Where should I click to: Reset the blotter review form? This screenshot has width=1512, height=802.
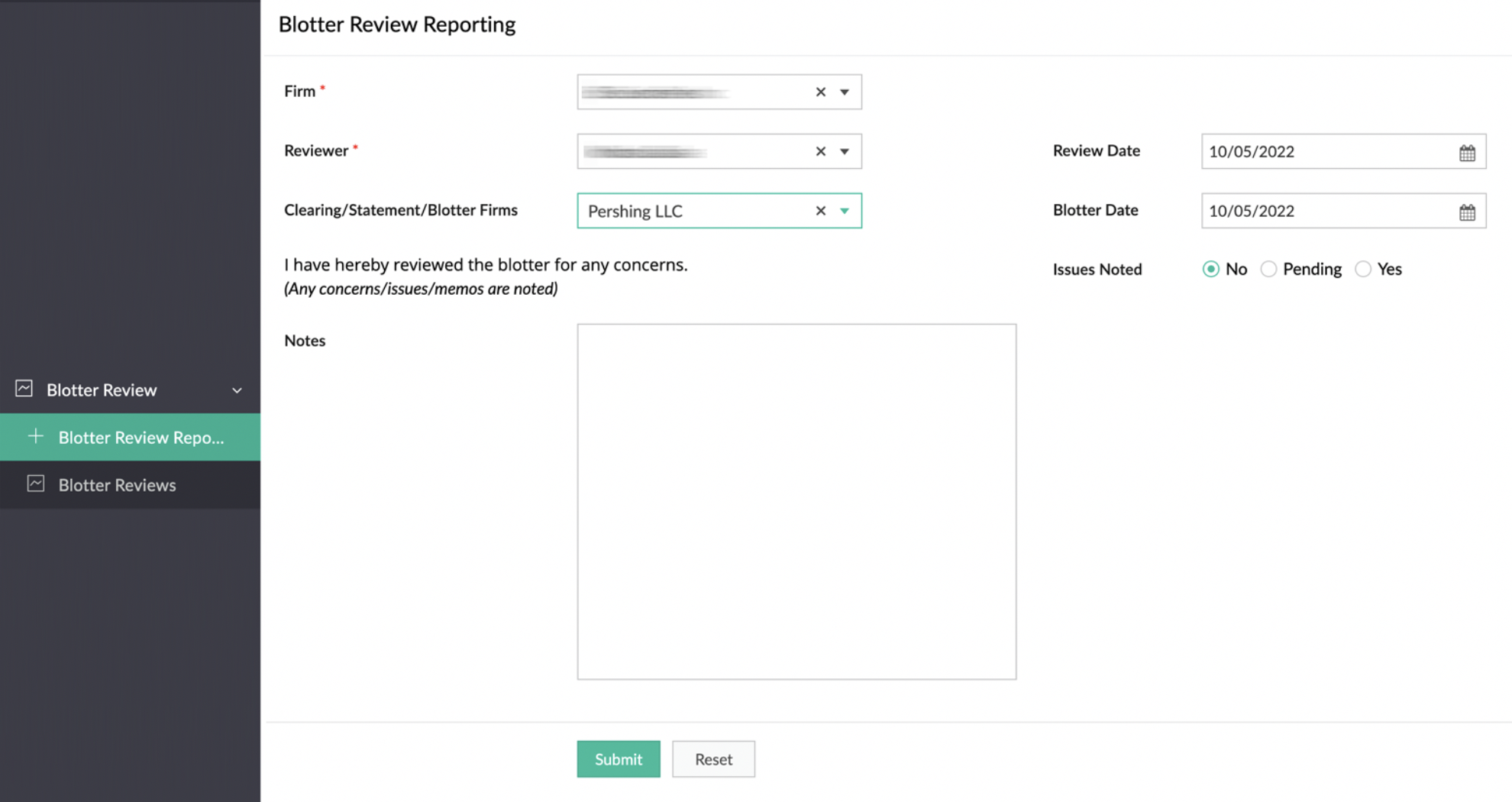713,759
